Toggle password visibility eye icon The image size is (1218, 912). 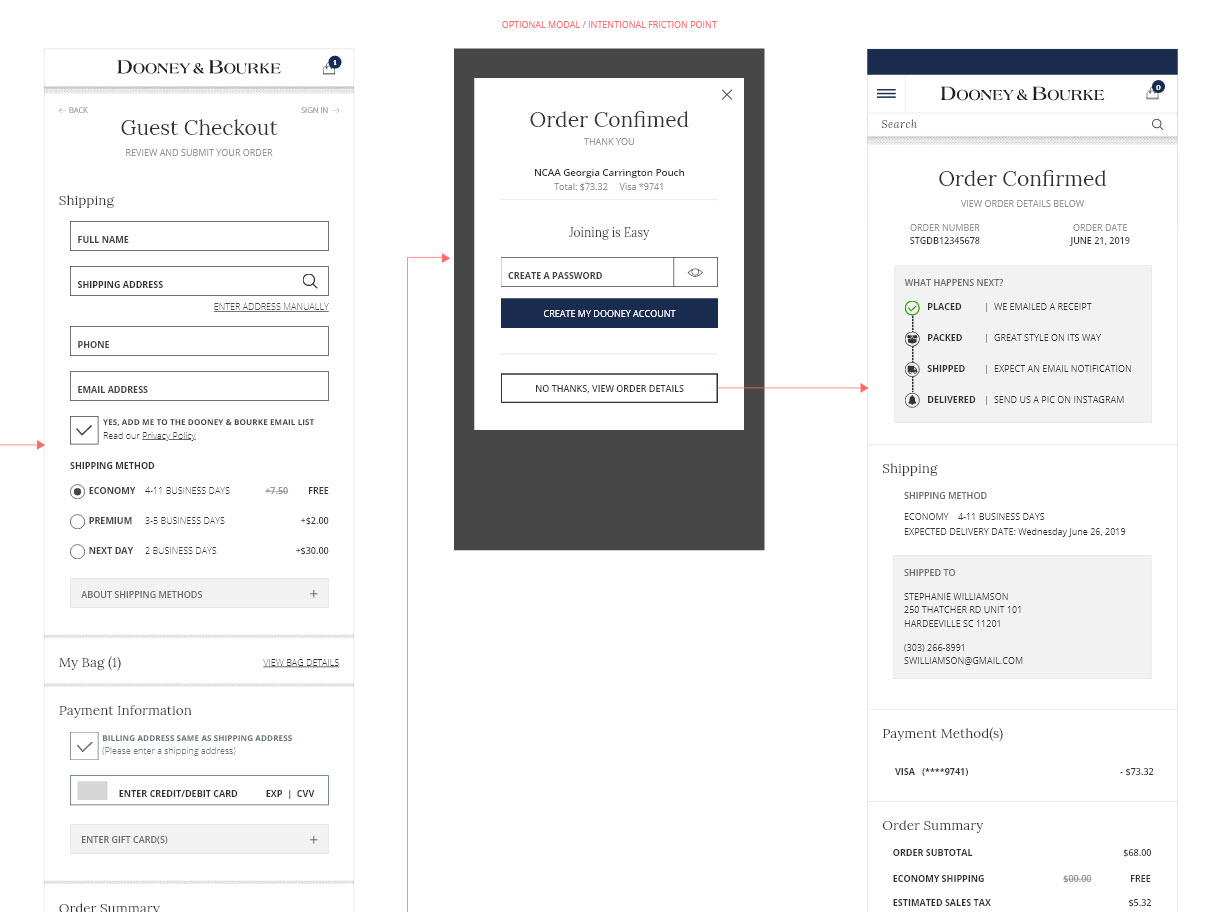[x=695, y=272]
